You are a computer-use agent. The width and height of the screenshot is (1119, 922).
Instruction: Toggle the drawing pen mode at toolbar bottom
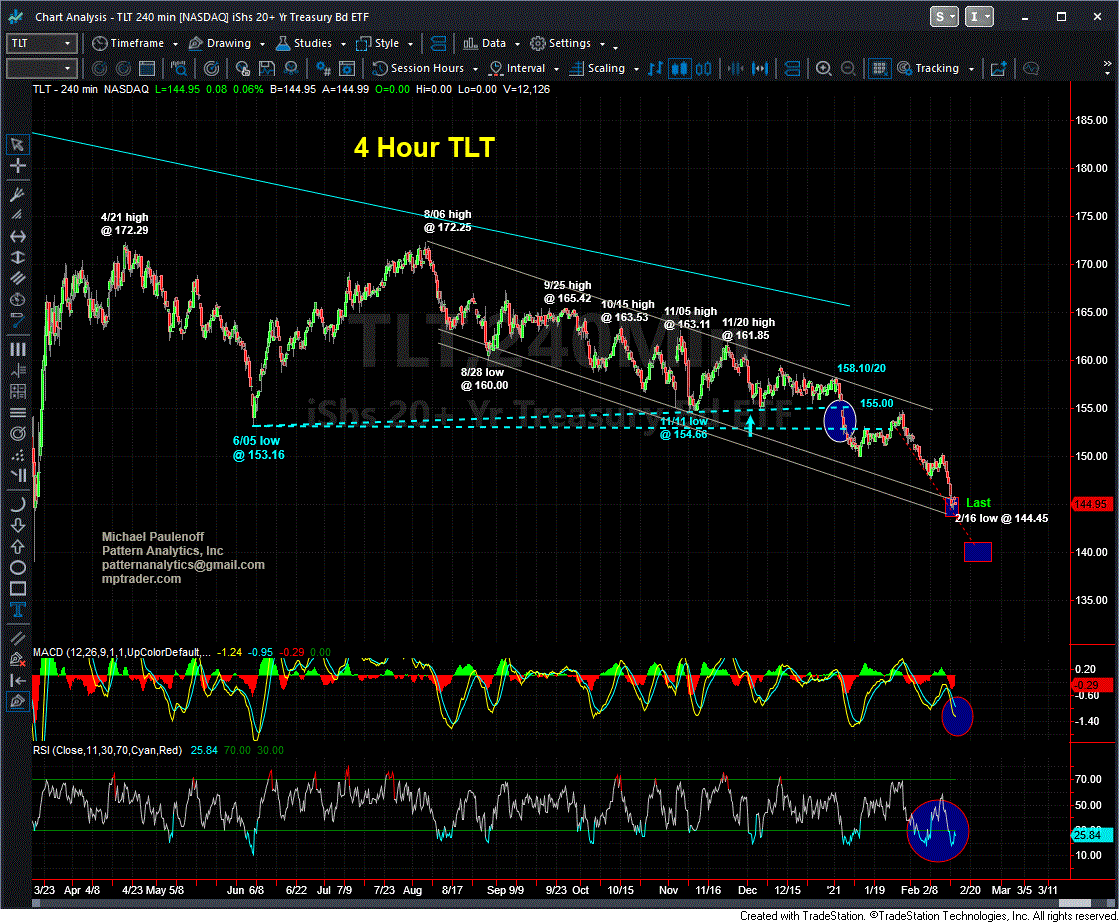coord(17,702)
